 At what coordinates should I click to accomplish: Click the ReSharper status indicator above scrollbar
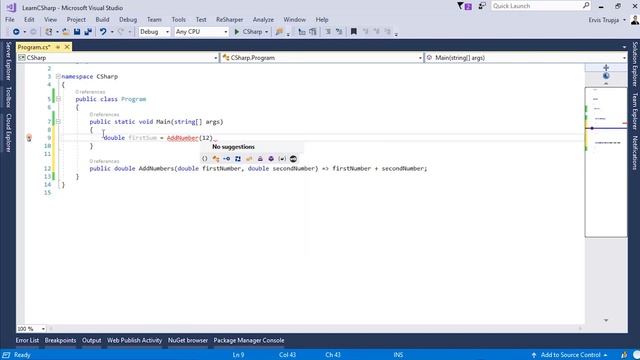coord(606,76)
